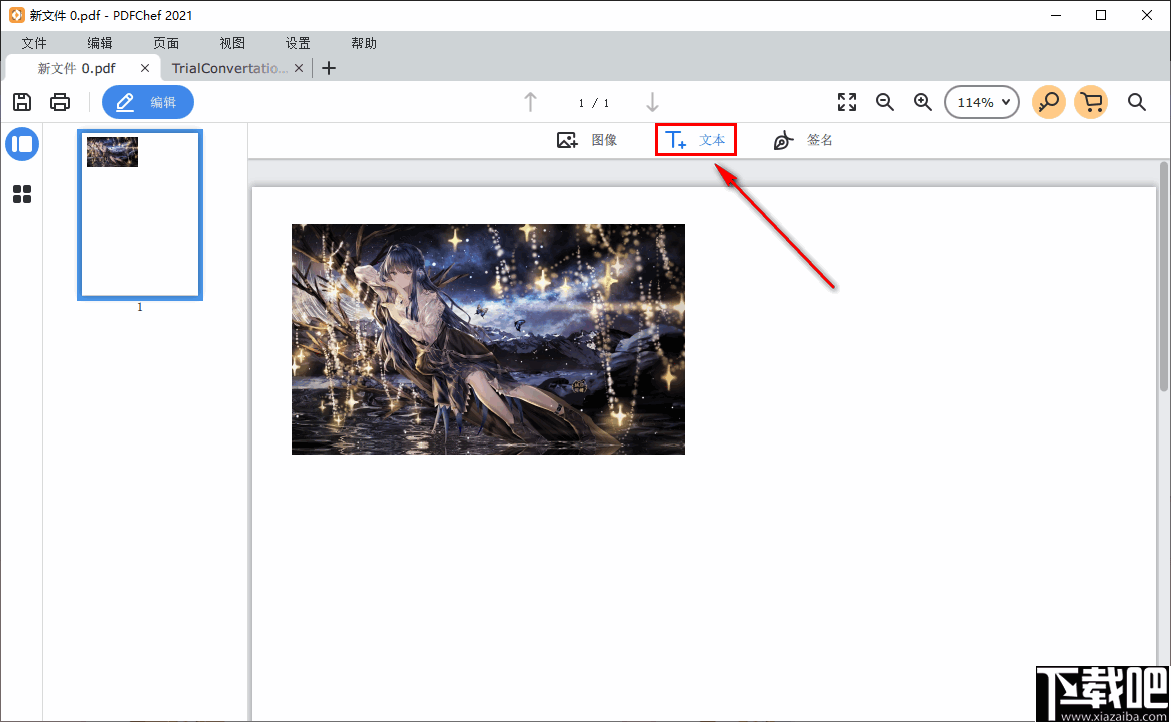Viewport: 1171px width, 722px height.
Task: Zoom in using the magnifier plus icon
Action: pos(922,101)
